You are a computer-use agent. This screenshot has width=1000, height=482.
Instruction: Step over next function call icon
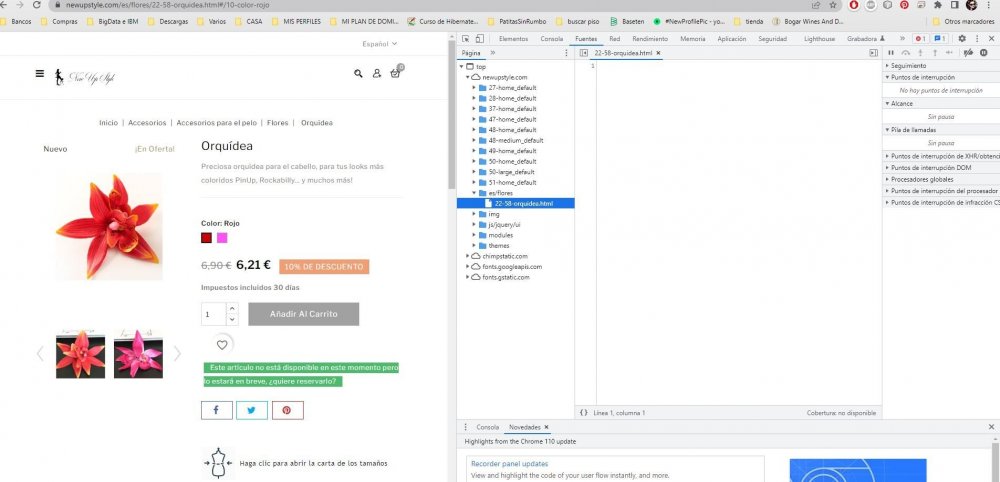click(906, 53)
